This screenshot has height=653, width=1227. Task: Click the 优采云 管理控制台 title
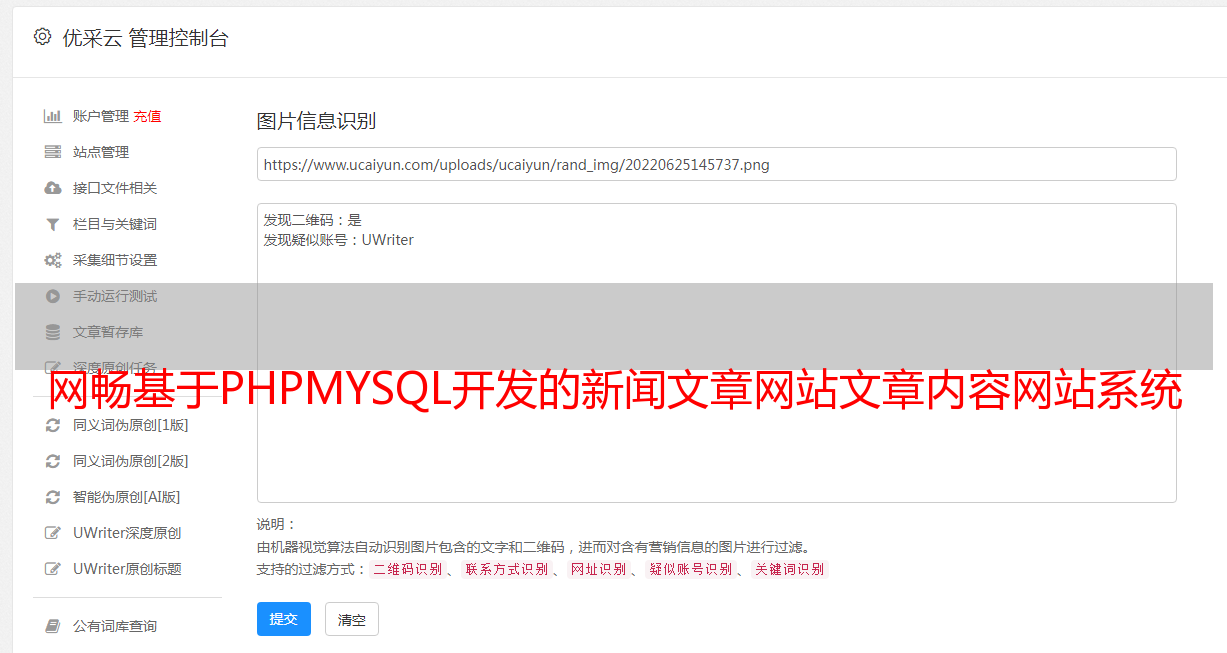tap(145, 38)
